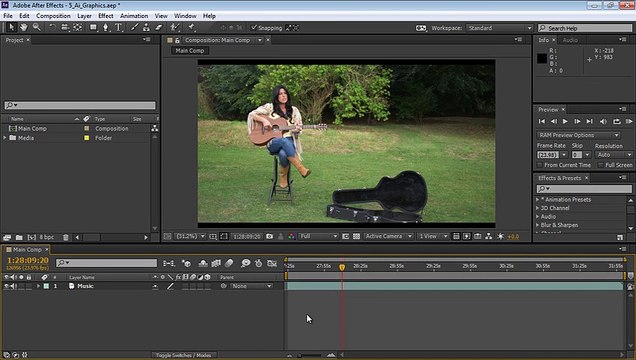Open the Animation menu
The width and height of the screenshot is (636, 360).
134,16
